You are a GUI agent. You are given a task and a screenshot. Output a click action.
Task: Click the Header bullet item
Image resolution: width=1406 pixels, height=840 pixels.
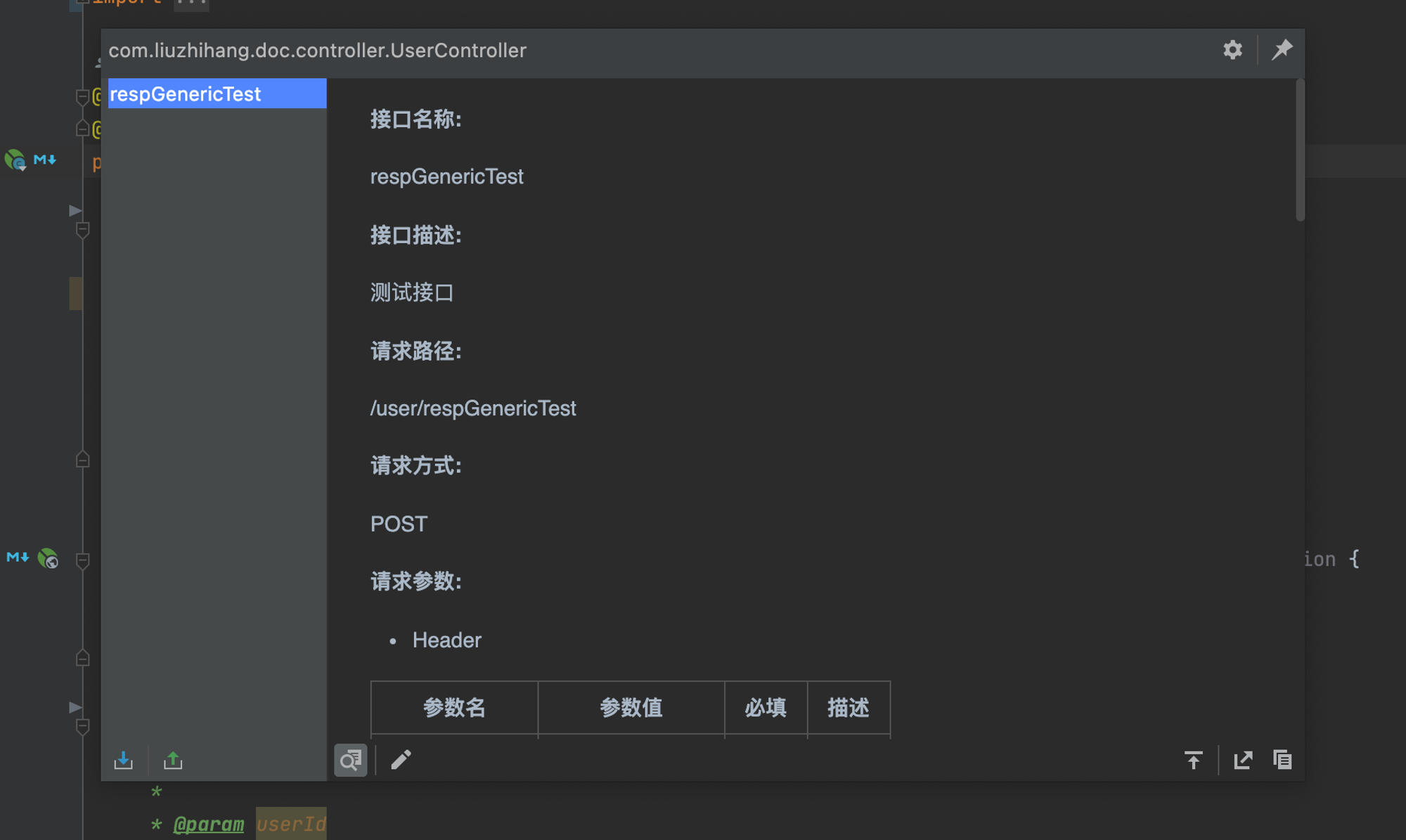(x=446, y=640)
